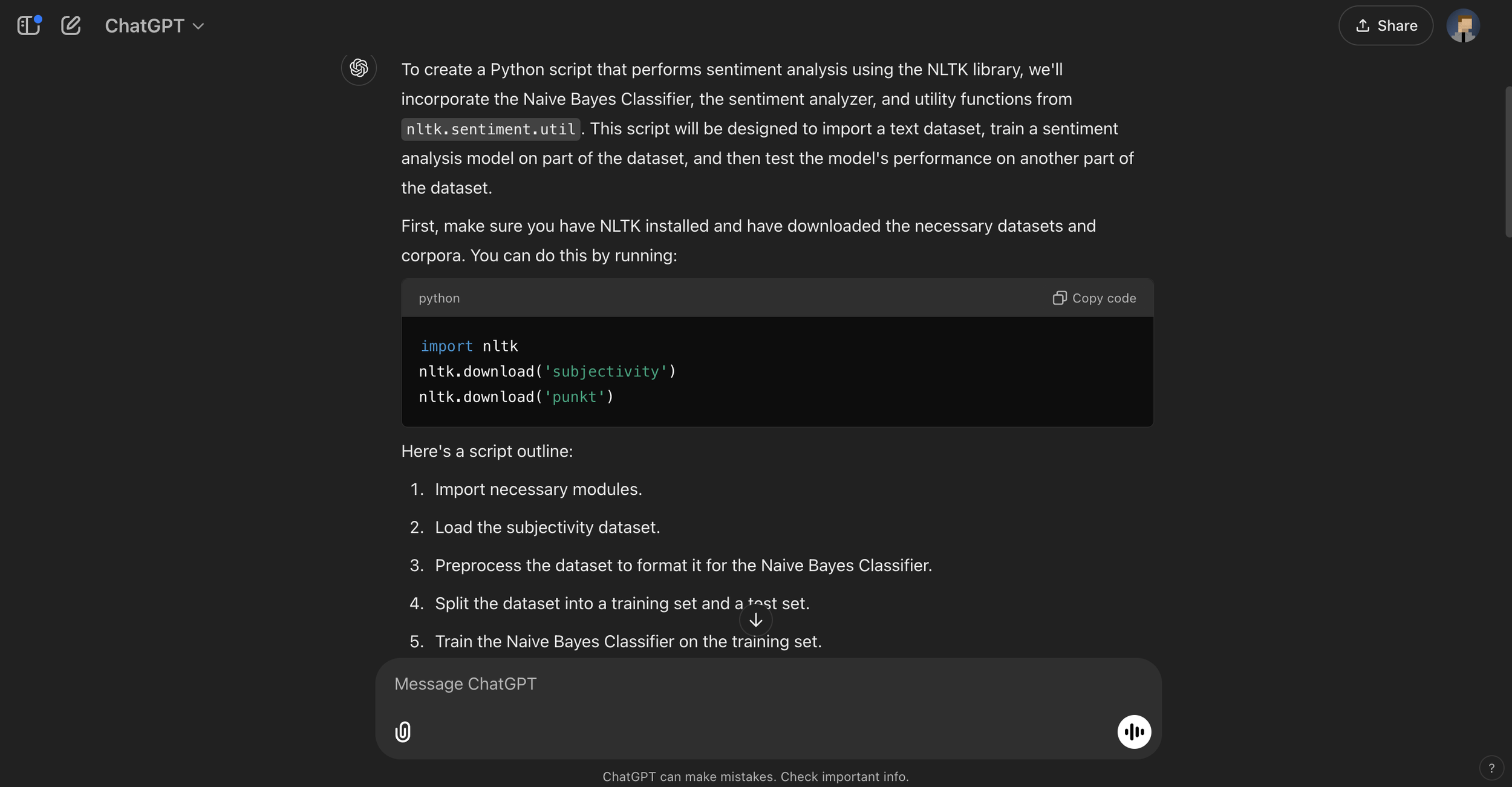Screen dimensions: 1512x787
Task: Expand the chevron next to ChatGPT title
Action: 198,26
